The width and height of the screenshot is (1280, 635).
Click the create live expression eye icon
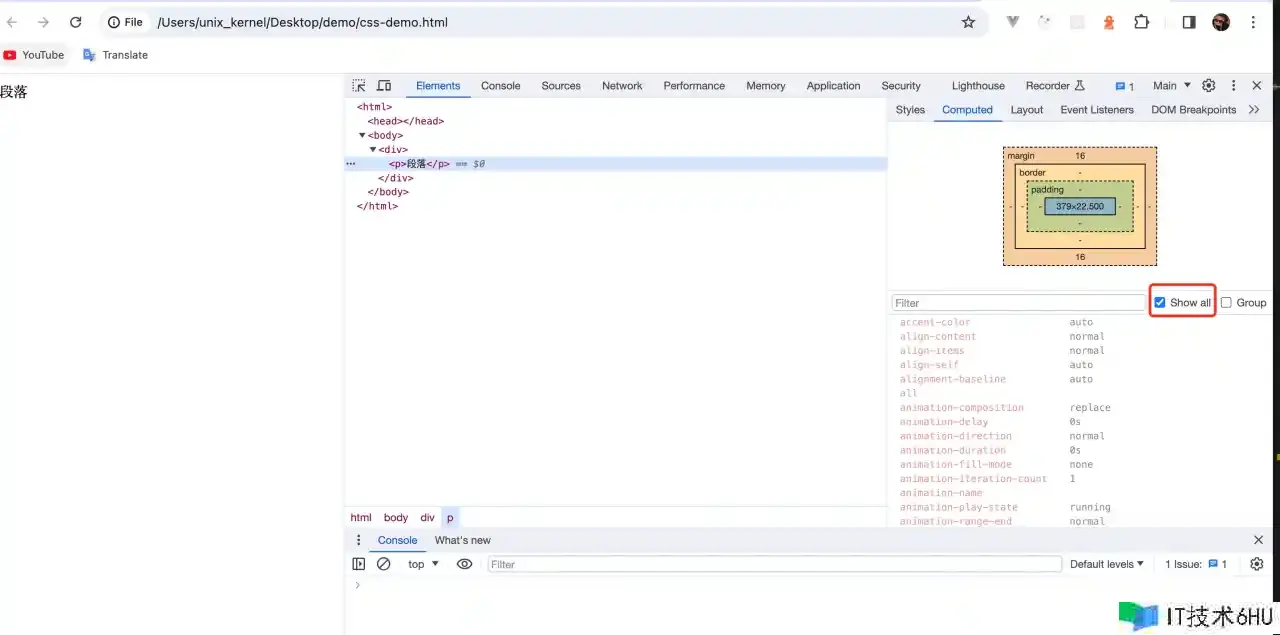pyautogui.click(x=464, y=564)
